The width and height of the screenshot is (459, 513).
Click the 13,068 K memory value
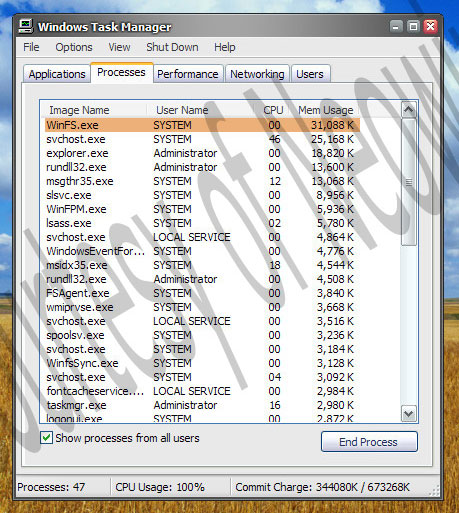click(332, 181)
